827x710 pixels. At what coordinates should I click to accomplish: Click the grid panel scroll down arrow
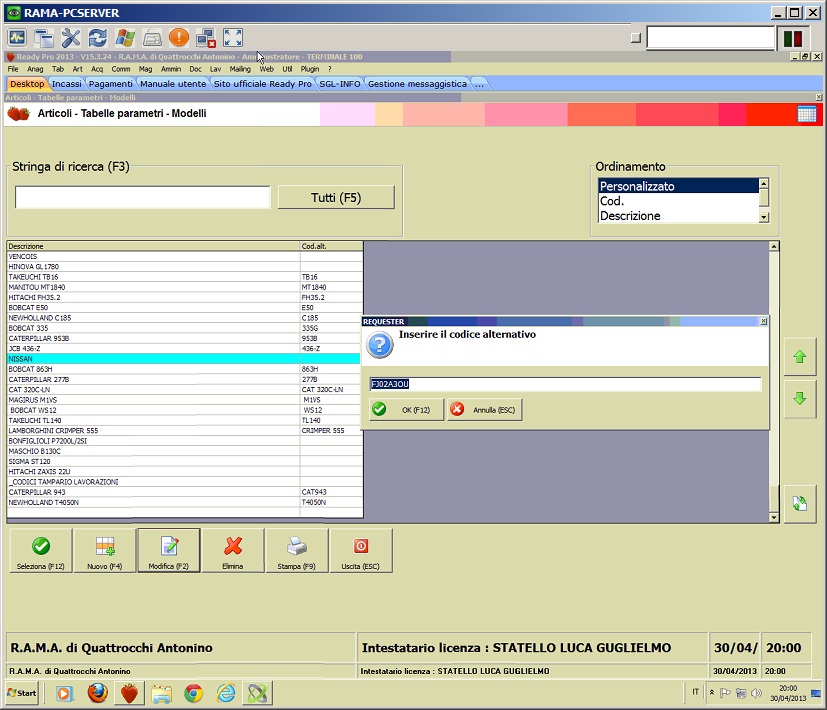click(774, 517)
